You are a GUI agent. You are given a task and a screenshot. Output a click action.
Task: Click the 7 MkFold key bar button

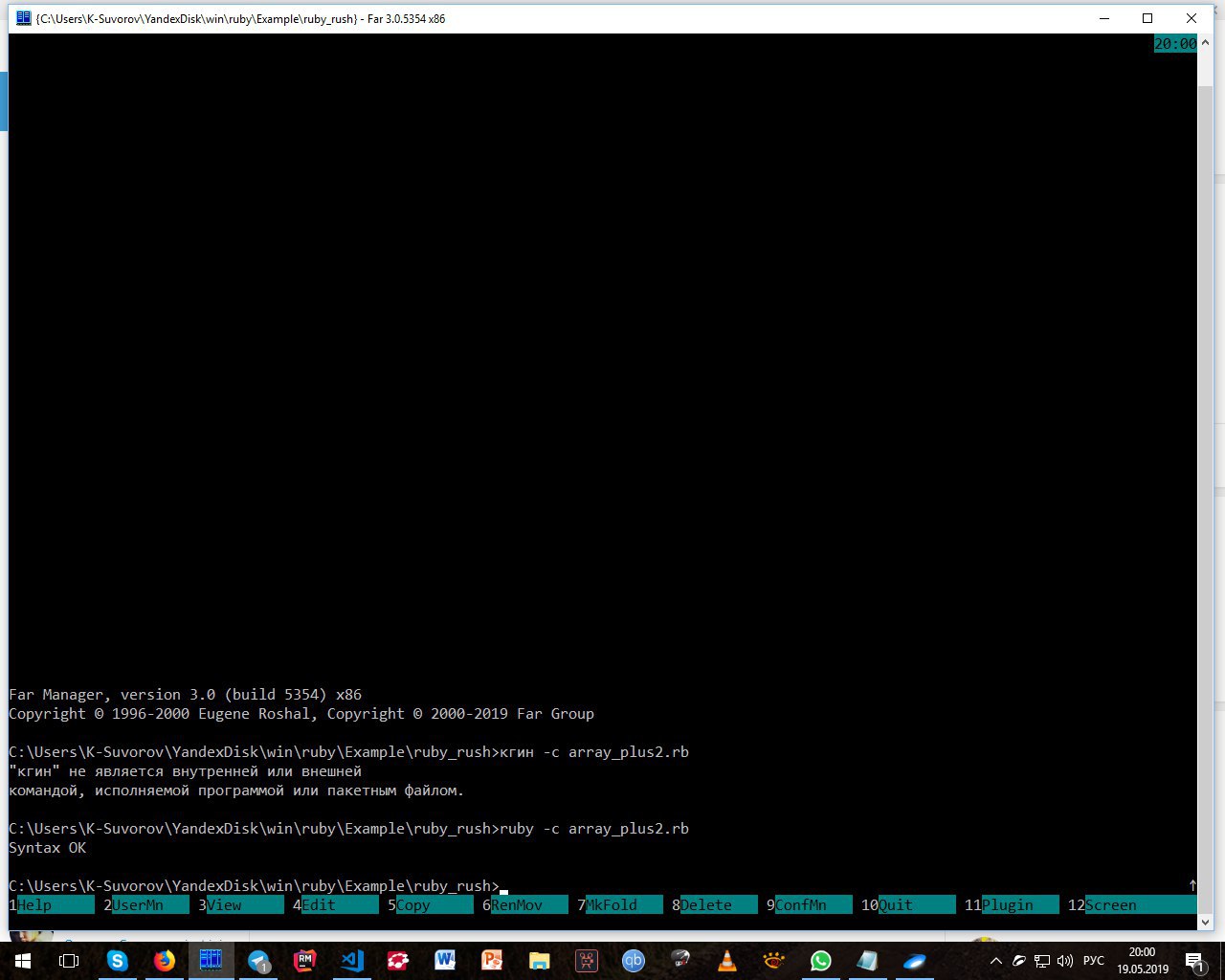pyautogui.click(x=620, y=905)
